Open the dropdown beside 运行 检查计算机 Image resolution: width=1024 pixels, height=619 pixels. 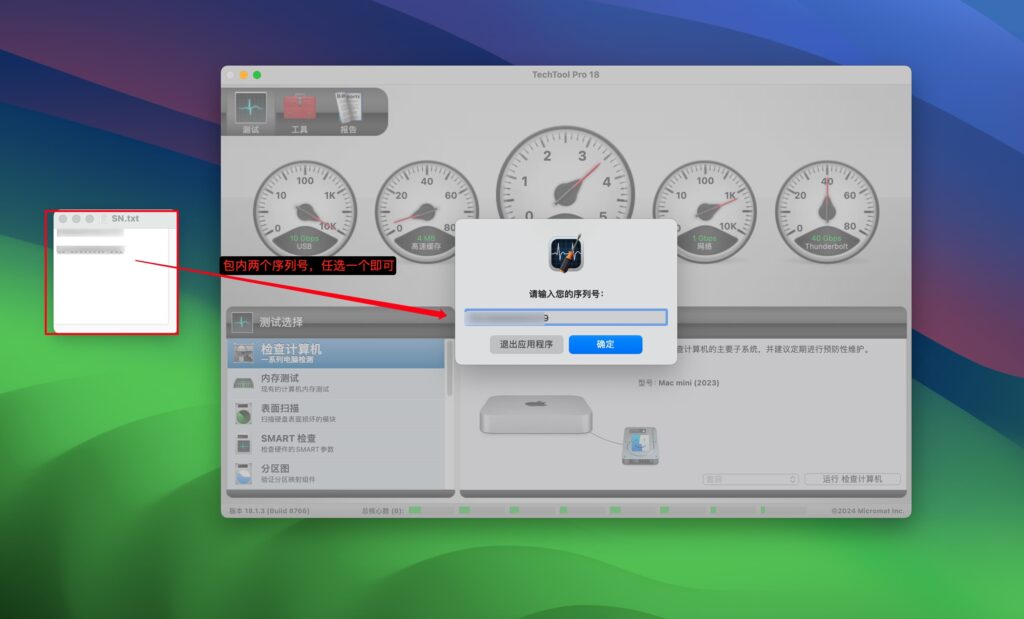tap(749, 479)
